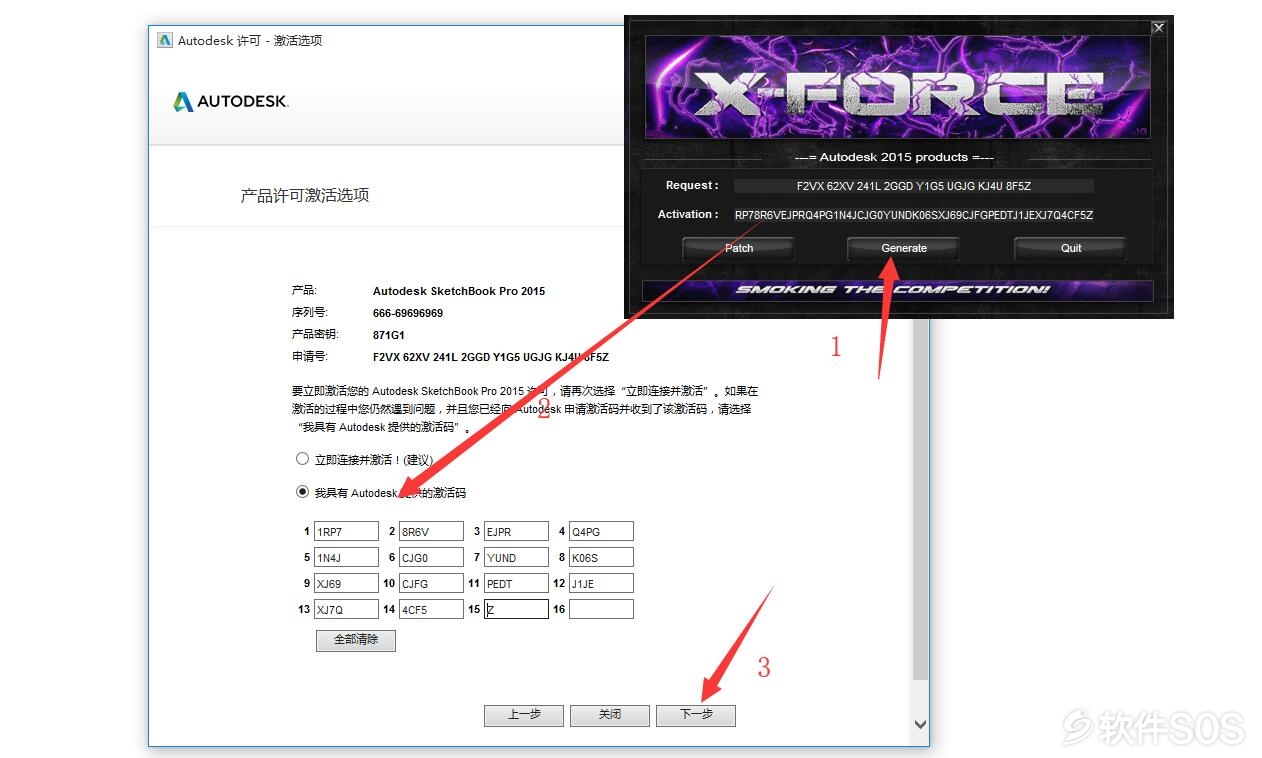The image size is (1262, 758).
Task: Click activation code field 3 containing EJPR
Action: pyautogui.click(x=516, y=531)
